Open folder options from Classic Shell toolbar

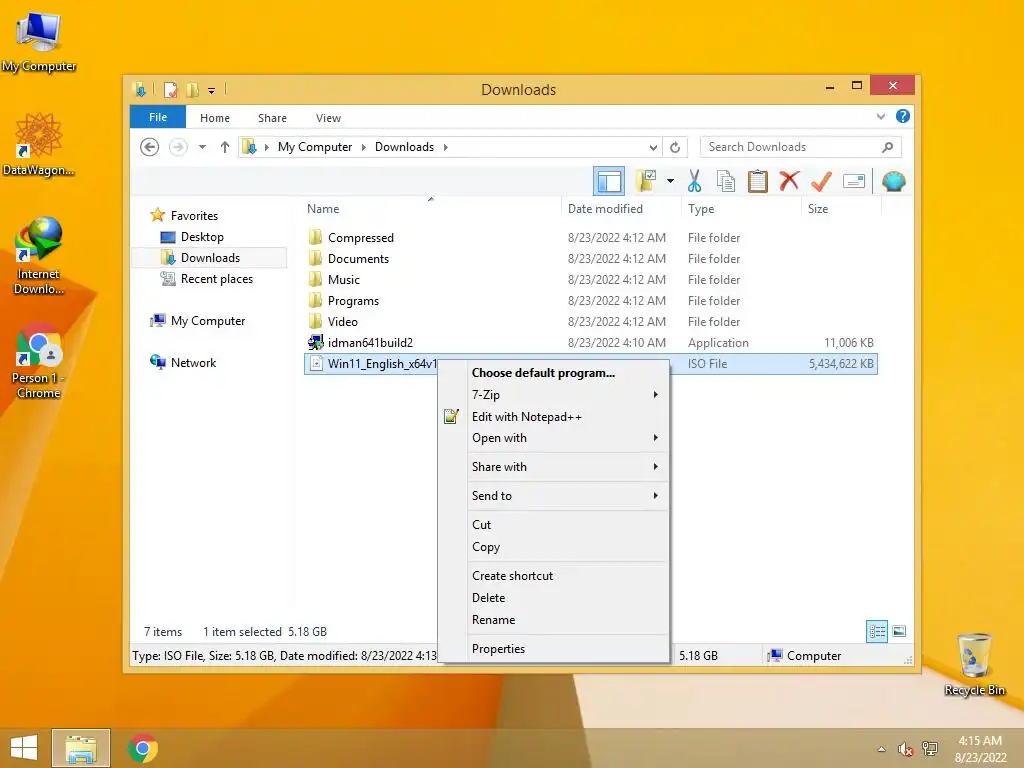[x=646, y=181]
